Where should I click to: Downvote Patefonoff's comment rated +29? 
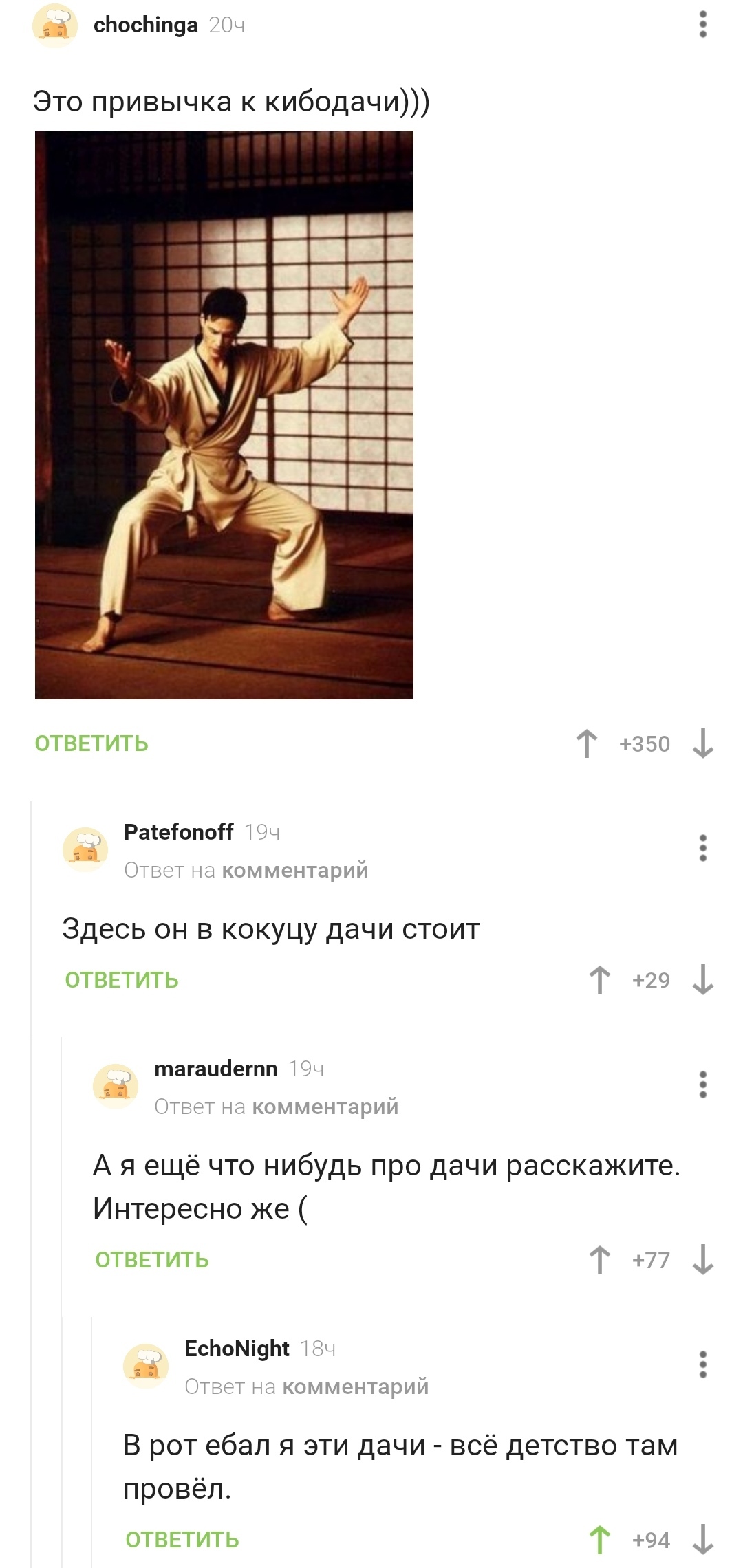pyautogui.click(x=702, y=980)
